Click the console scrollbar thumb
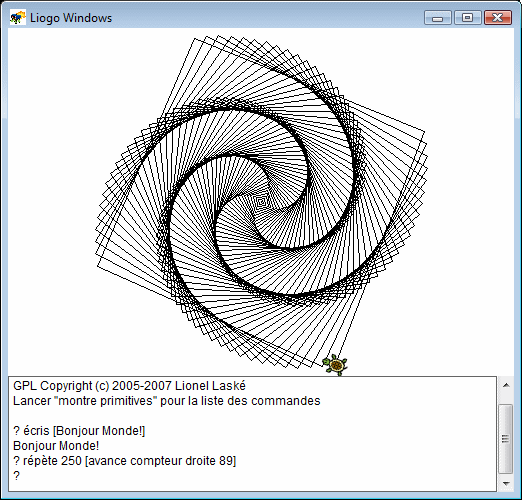This screenshot has width=522, height=500. pyautogui.click(x=506, y=438)
